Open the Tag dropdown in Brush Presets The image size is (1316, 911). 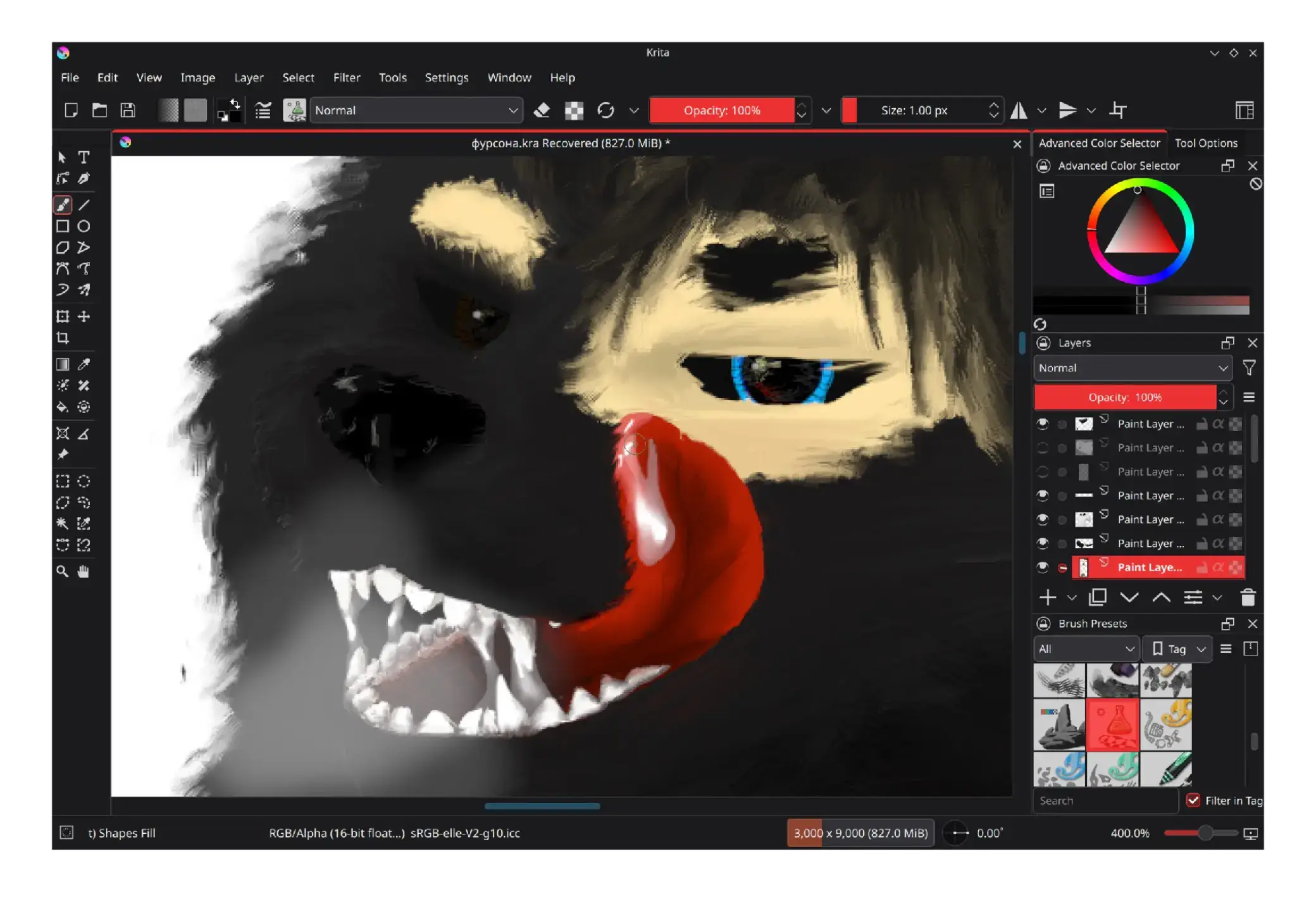1178,649
